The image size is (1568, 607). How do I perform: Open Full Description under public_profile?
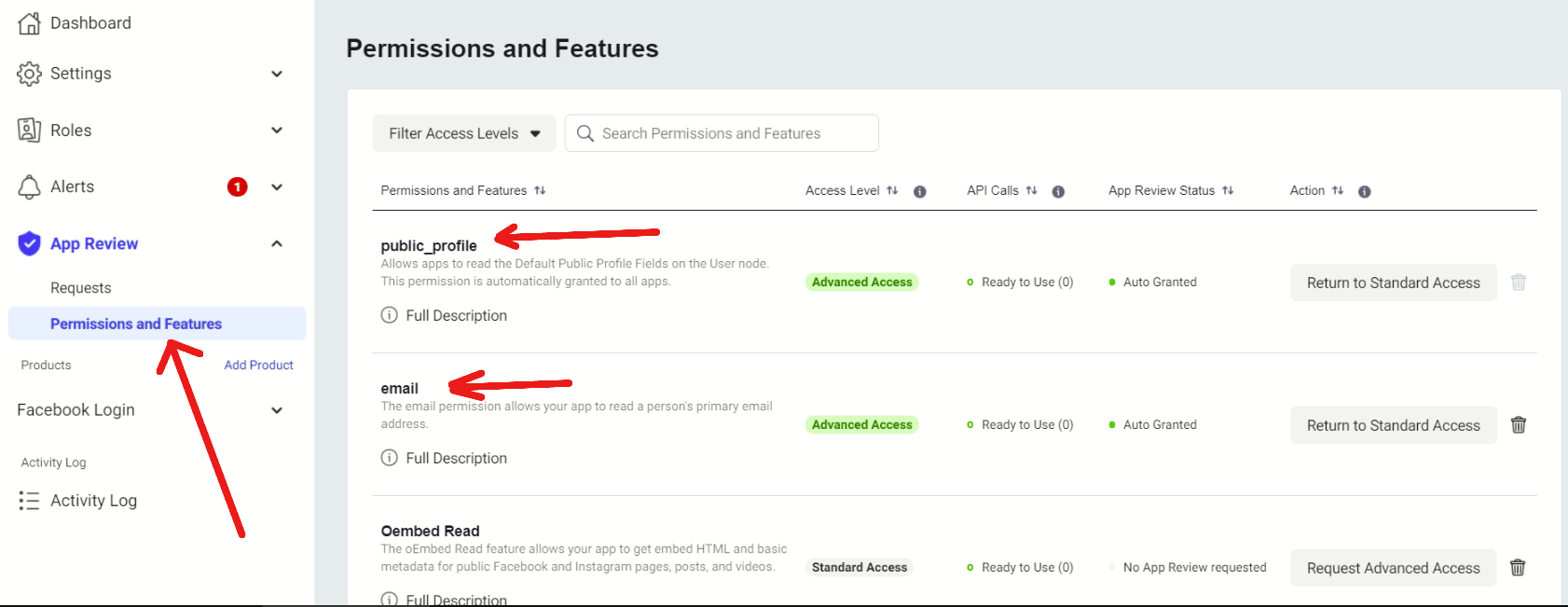(456, 315)
